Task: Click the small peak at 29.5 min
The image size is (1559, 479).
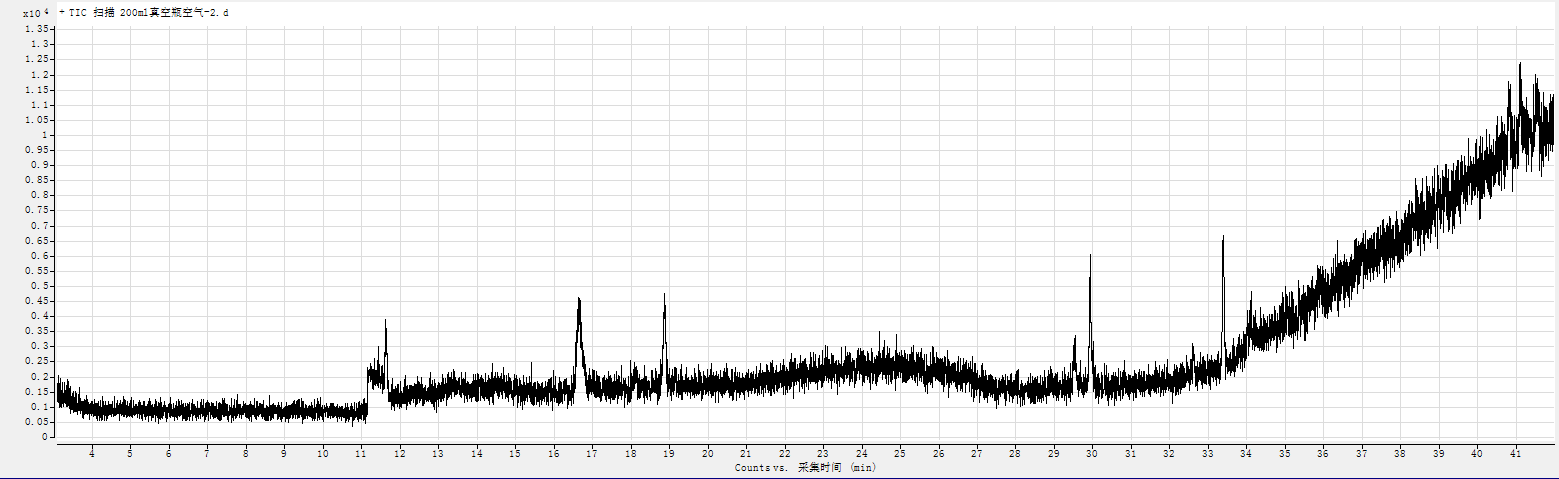Action: (1075, 338)
